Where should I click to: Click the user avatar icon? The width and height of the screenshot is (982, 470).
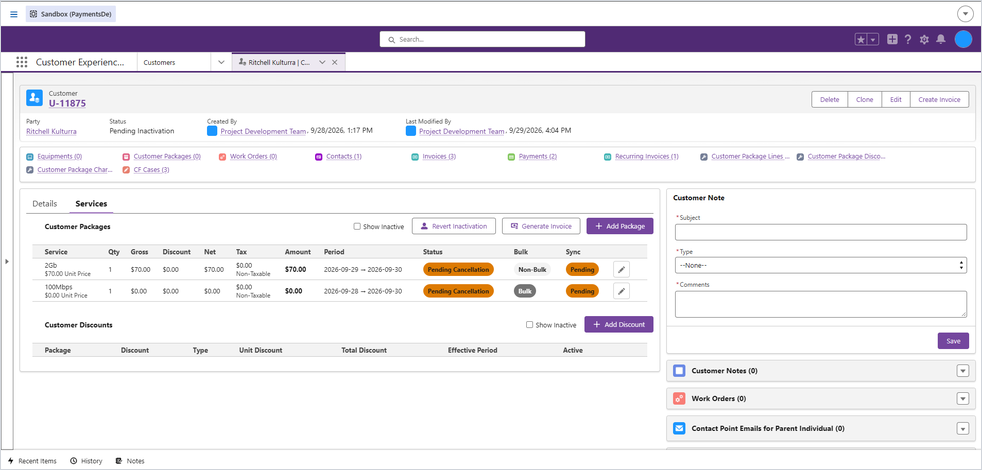963,39
